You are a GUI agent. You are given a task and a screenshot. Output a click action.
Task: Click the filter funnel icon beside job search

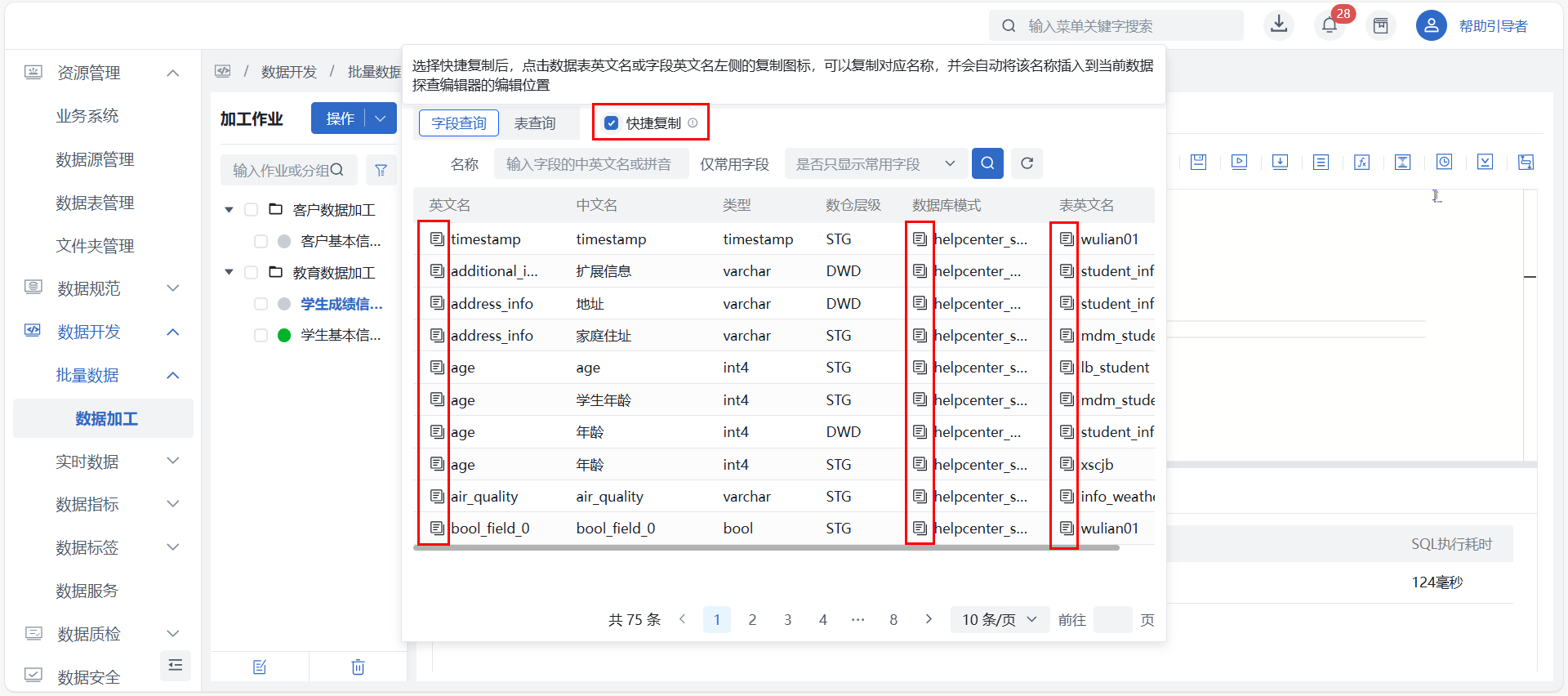tap(381, 170)
